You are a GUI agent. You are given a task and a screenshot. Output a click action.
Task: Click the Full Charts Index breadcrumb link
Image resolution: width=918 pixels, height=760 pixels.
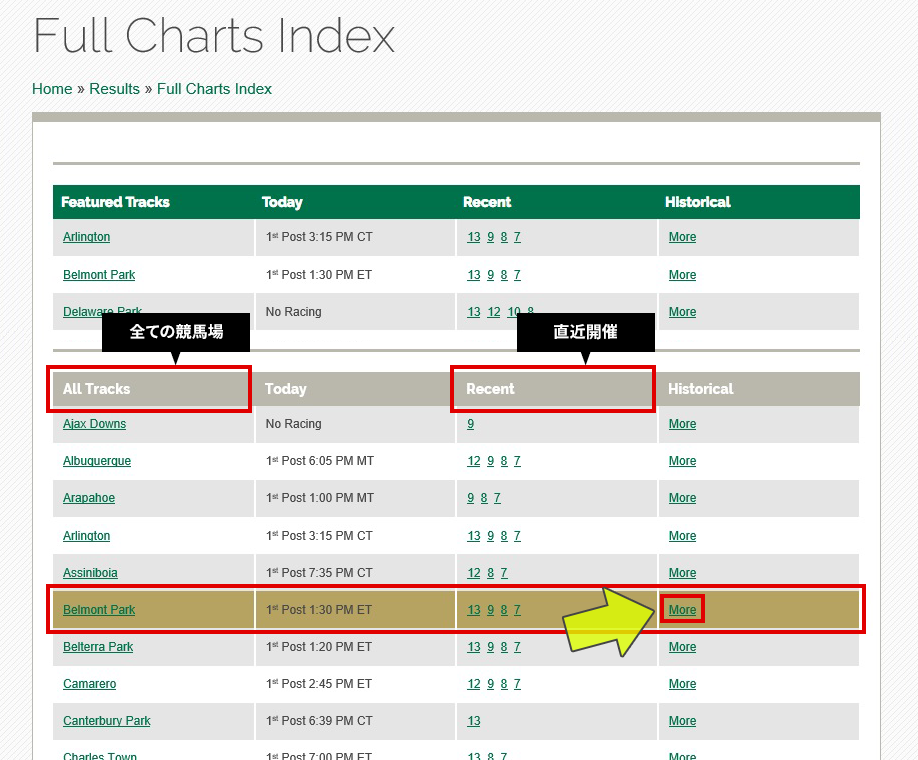point(214,89)
